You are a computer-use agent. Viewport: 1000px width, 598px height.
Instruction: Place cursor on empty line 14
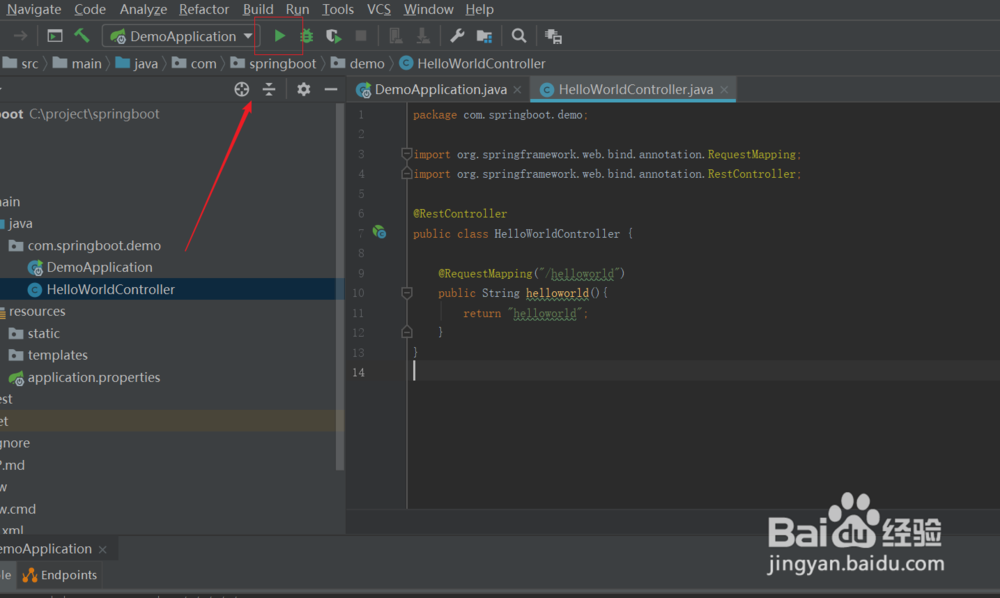point(702,372)
